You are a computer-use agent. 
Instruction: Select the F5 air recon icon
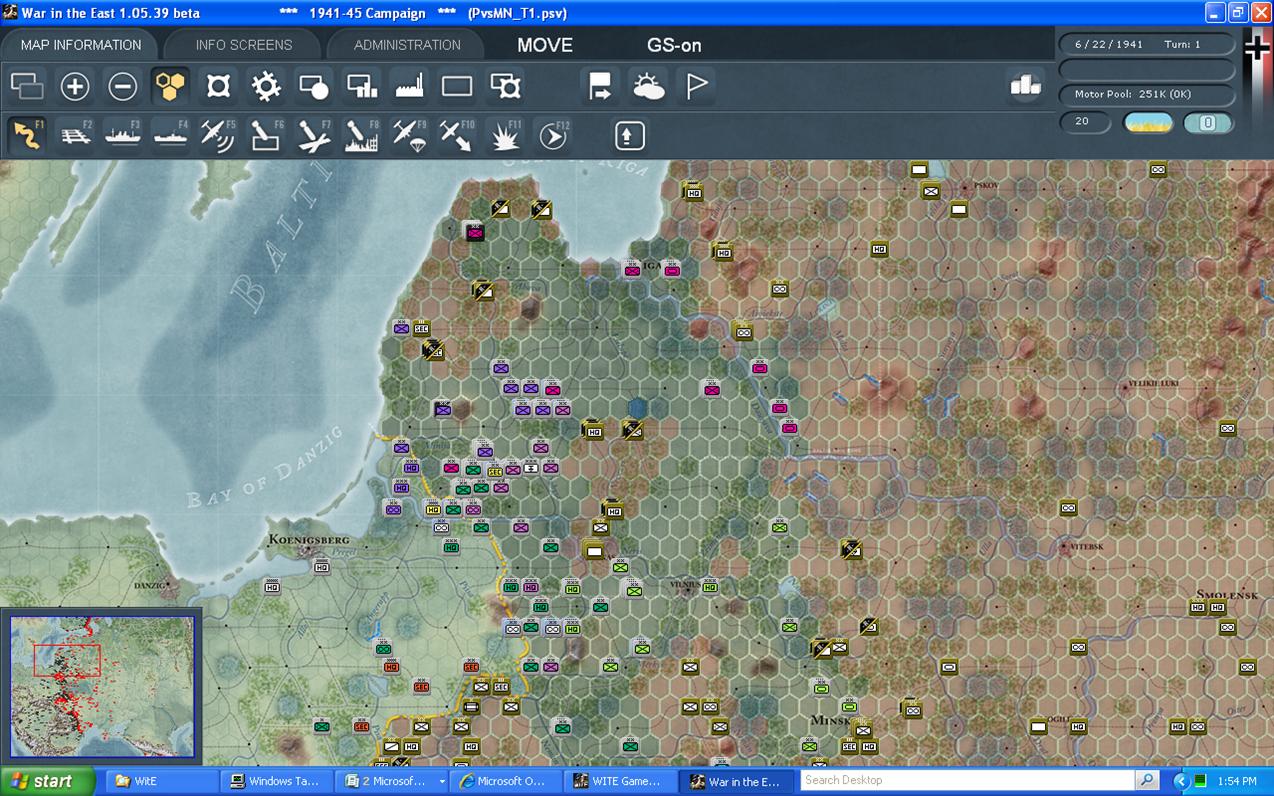click(x=218, y=134)
